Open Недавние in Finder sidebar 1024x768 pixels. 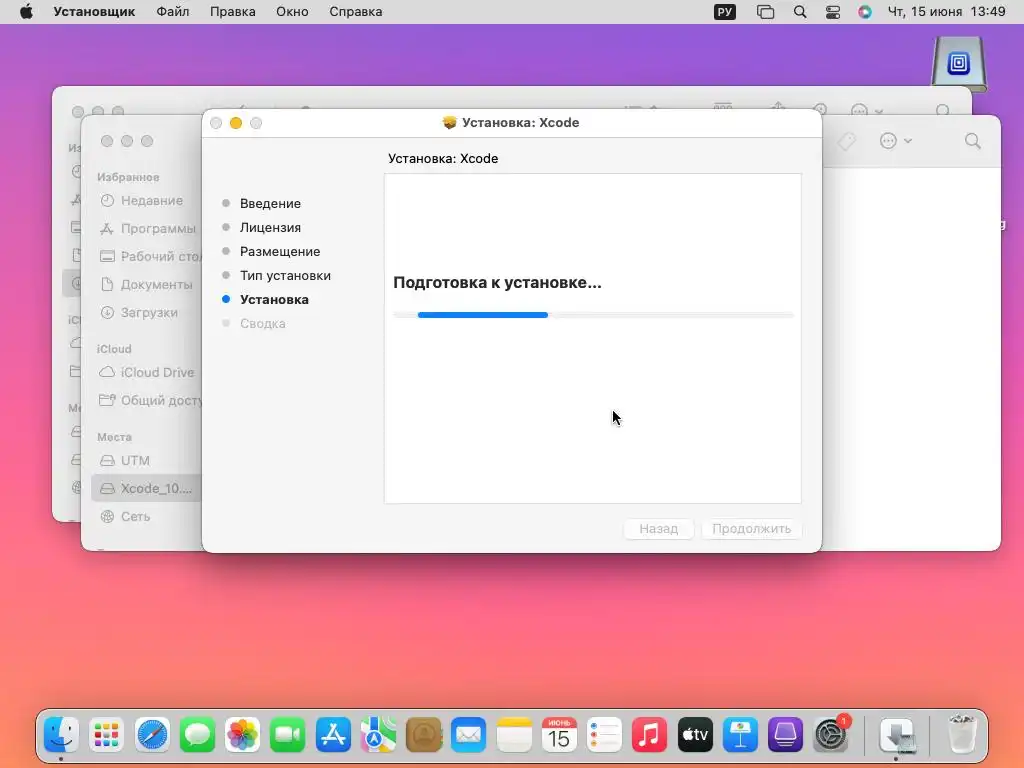[x=151, y=200]
